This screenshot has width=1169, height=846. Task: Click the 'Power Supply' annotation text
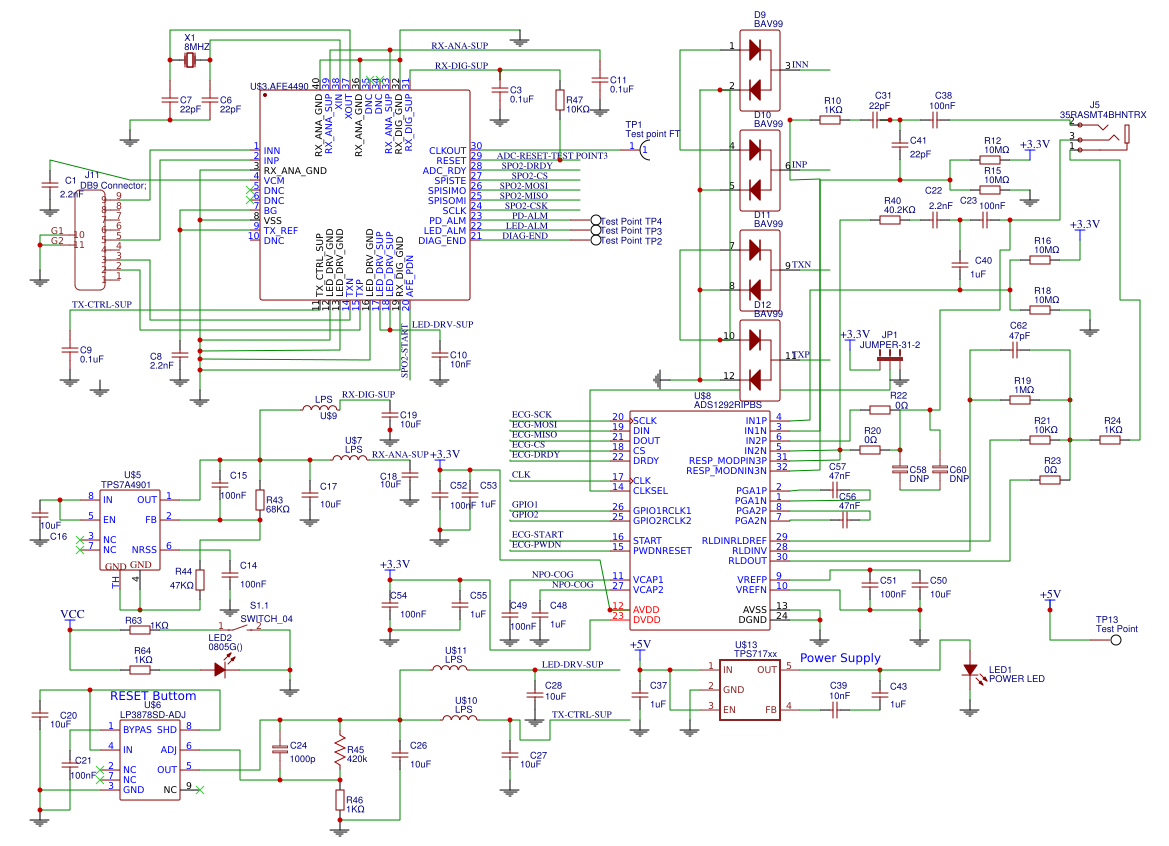pos(840,657)
